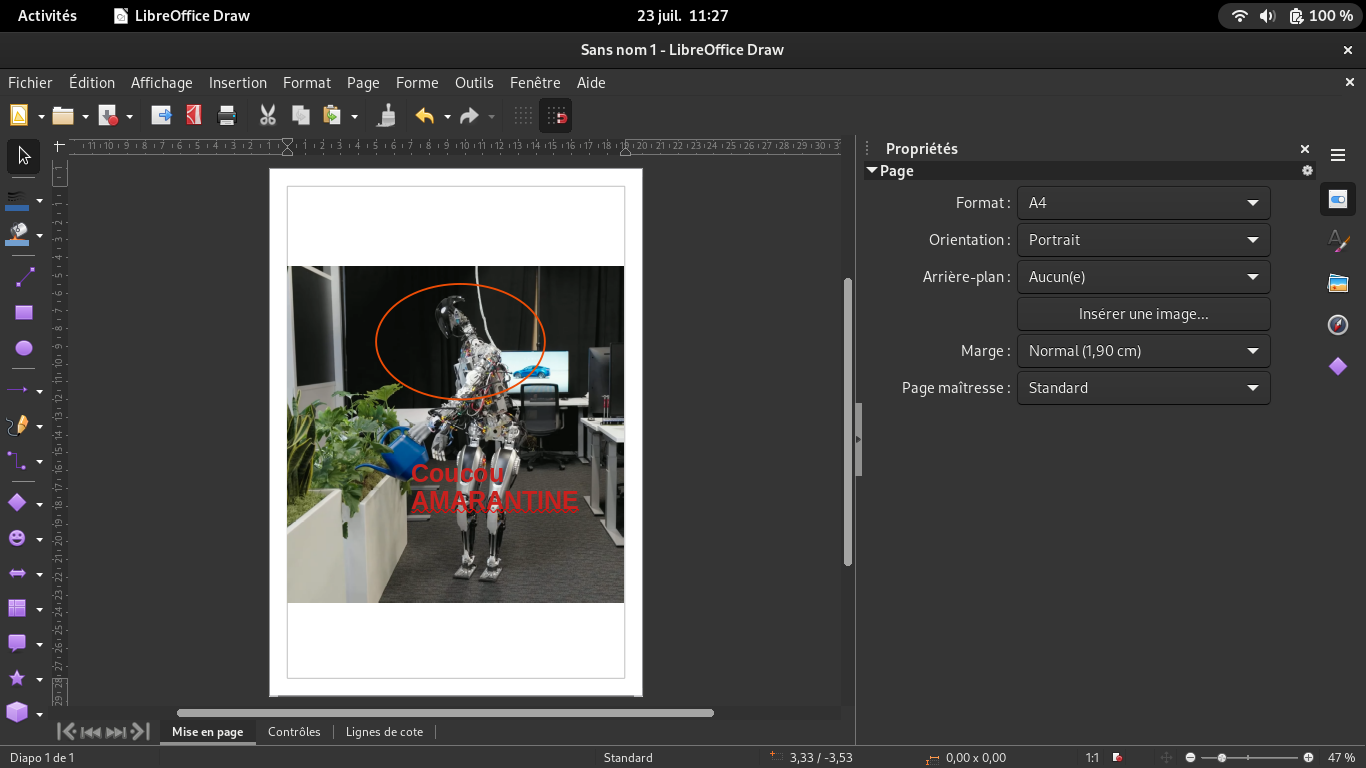The width and height of the screenshot is (1366, 768).
Task: Redo the action with the Redo arrow
Action: coord(470,116)
